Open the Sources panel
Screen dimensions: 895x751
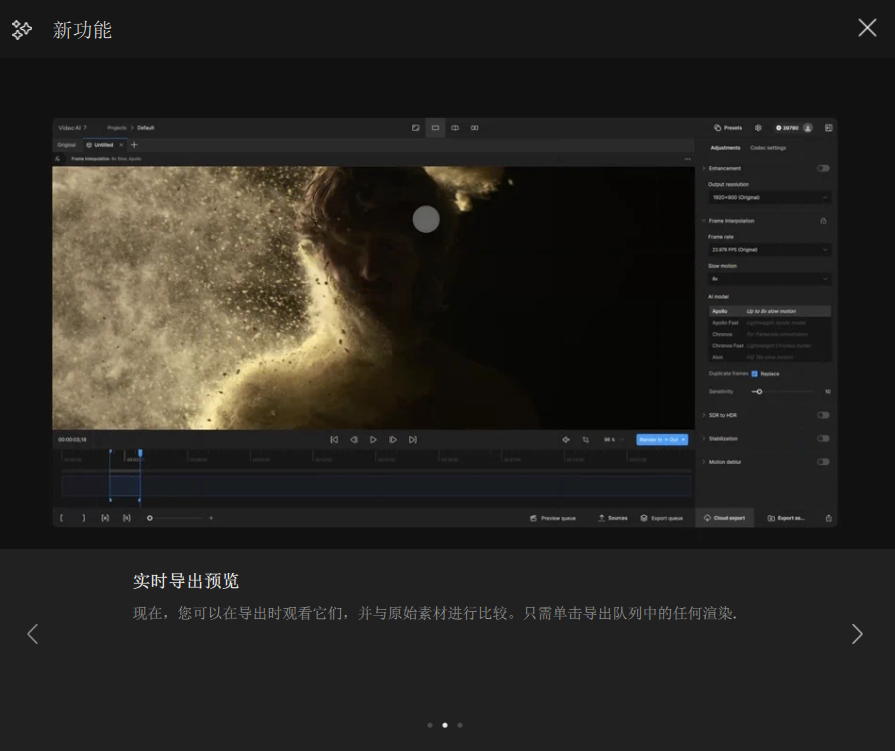coord(613,517)
